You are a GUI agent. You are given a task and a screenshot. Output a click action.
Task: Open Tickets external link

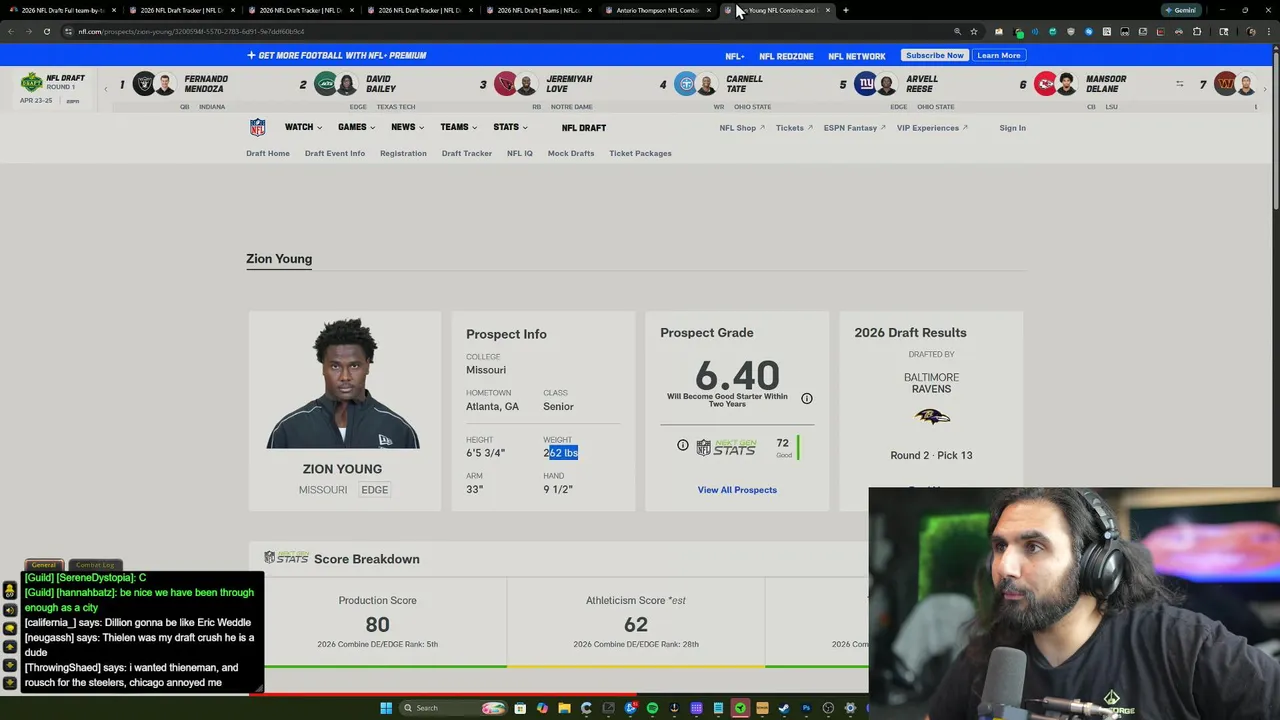coord(794,127)
